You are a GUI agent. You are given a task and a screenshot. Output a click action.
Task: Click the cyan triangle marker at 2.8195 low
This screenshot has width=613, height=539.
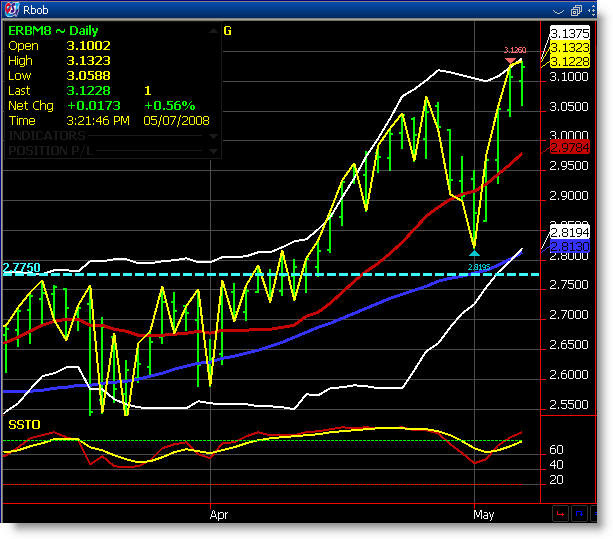tap(474, 253)
